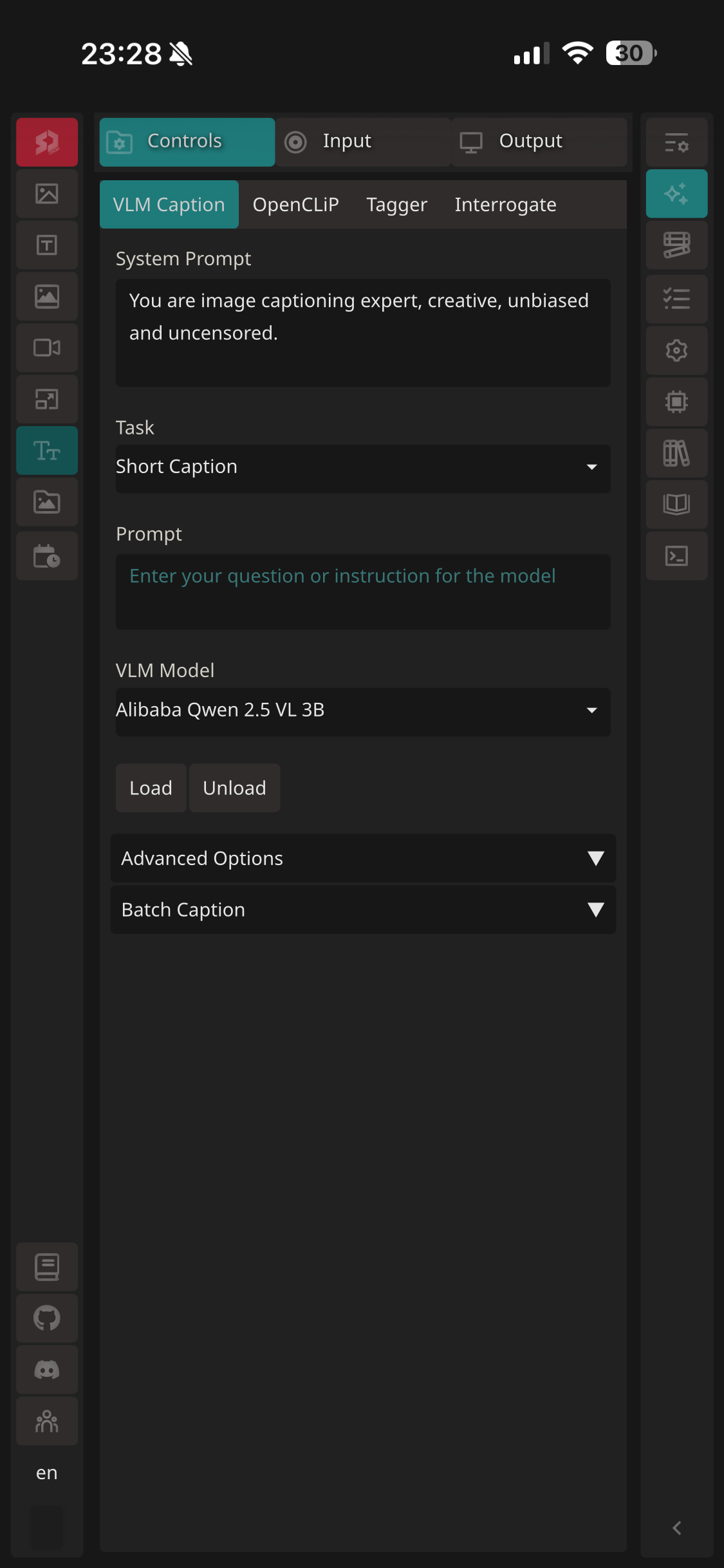724x1568 pixels.
Task: Select the caption text icon in sidebar
Action: tap(47, 451)
